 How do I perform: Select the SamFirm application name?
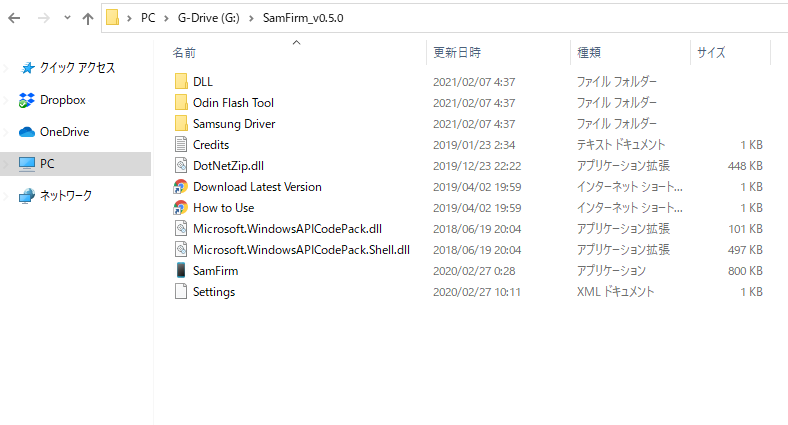pos(215,271)
